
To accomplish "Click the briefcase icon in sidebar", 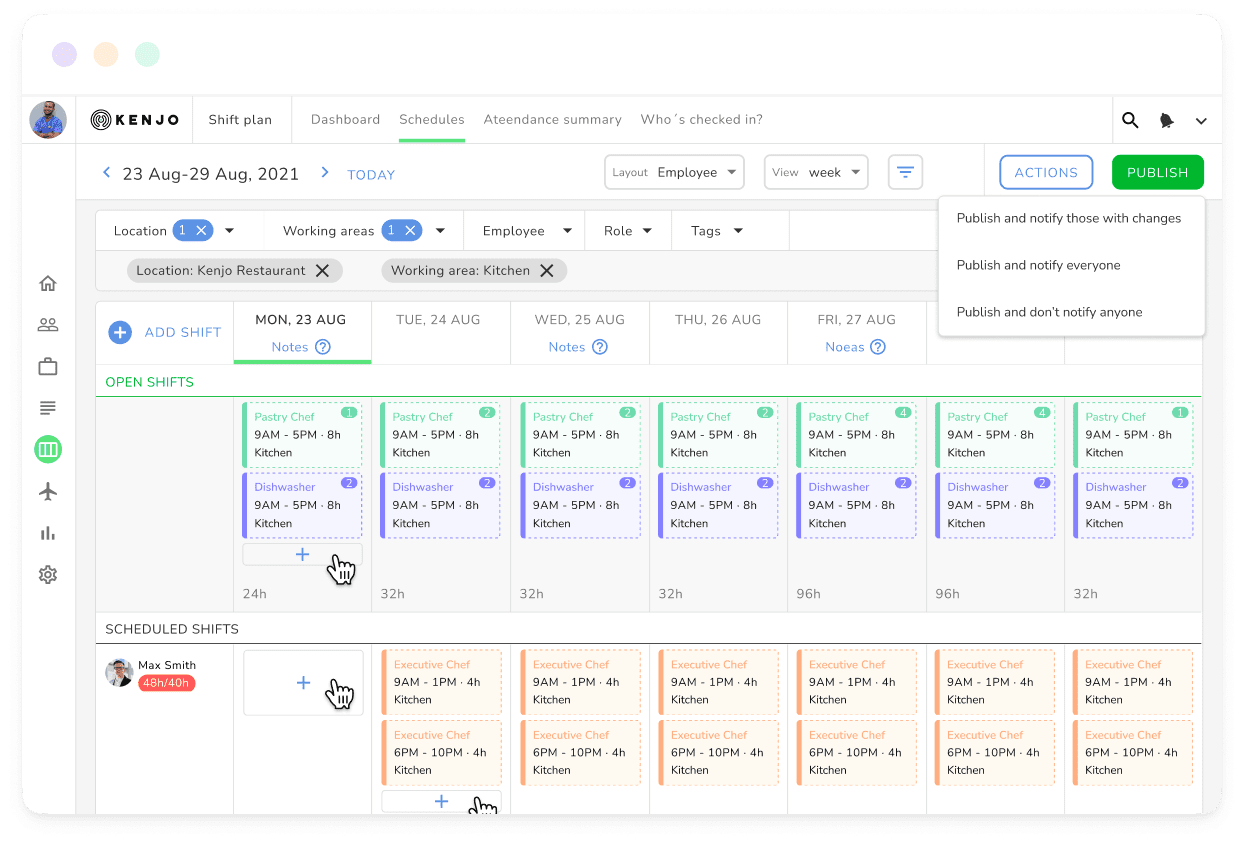I will coord(48,367).
